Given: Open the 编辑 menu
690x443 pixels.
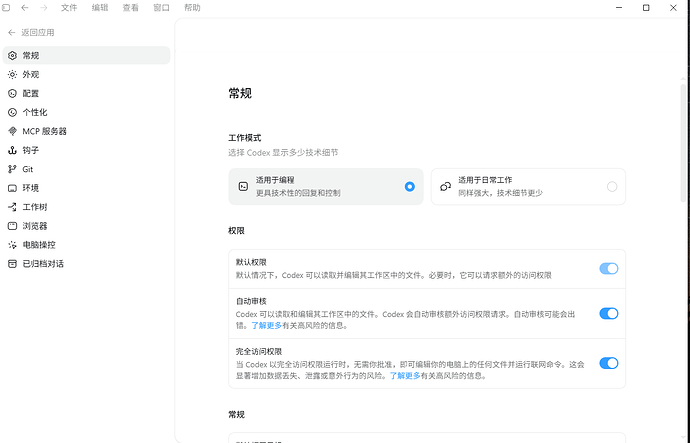Looking at the screenshot, I should 100,7.
